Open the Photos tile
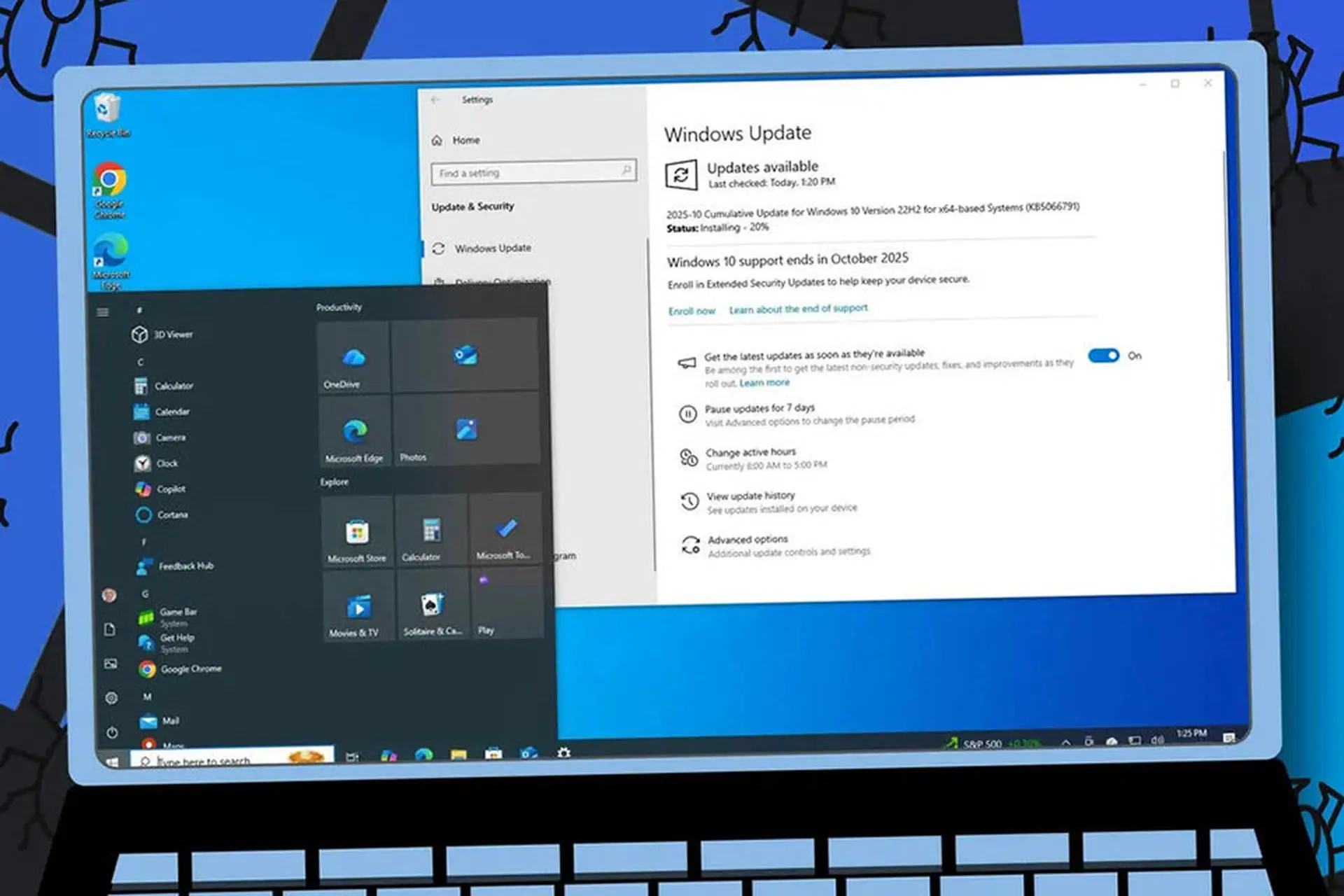This screenshot has width=1344, height=896. click(466, 429)
